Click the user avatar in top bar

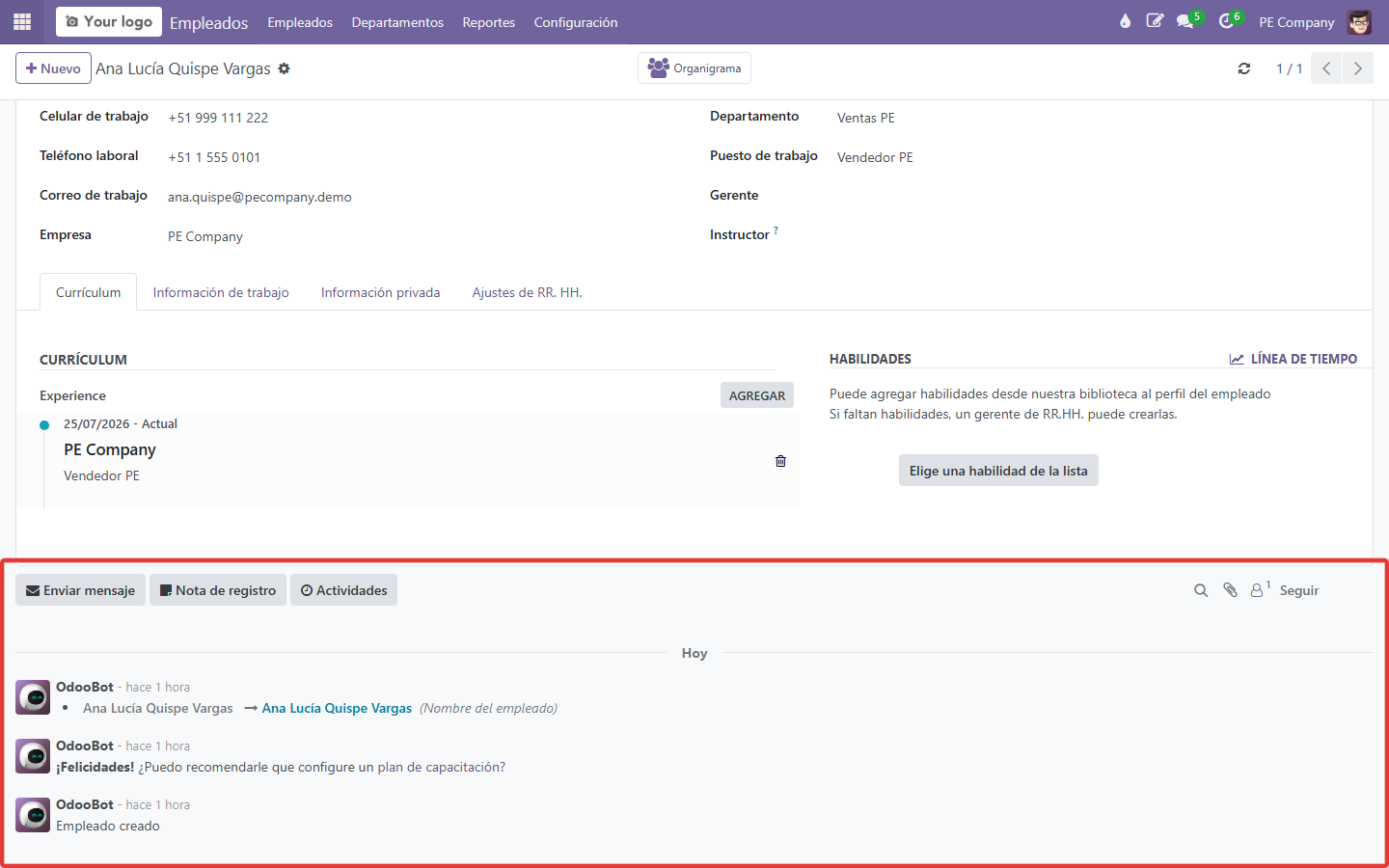click(x=1359, y=22)
